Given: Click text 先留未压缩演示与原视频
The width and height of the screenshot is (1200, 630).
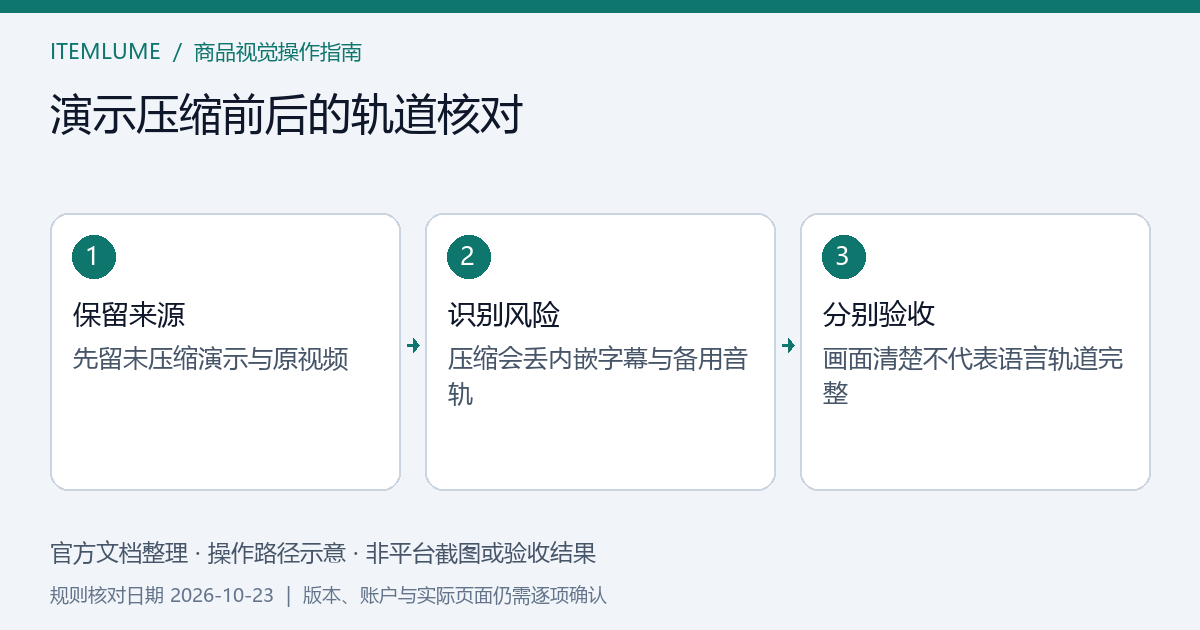Looking at the screenshot, I should click(x=211, y=359).
